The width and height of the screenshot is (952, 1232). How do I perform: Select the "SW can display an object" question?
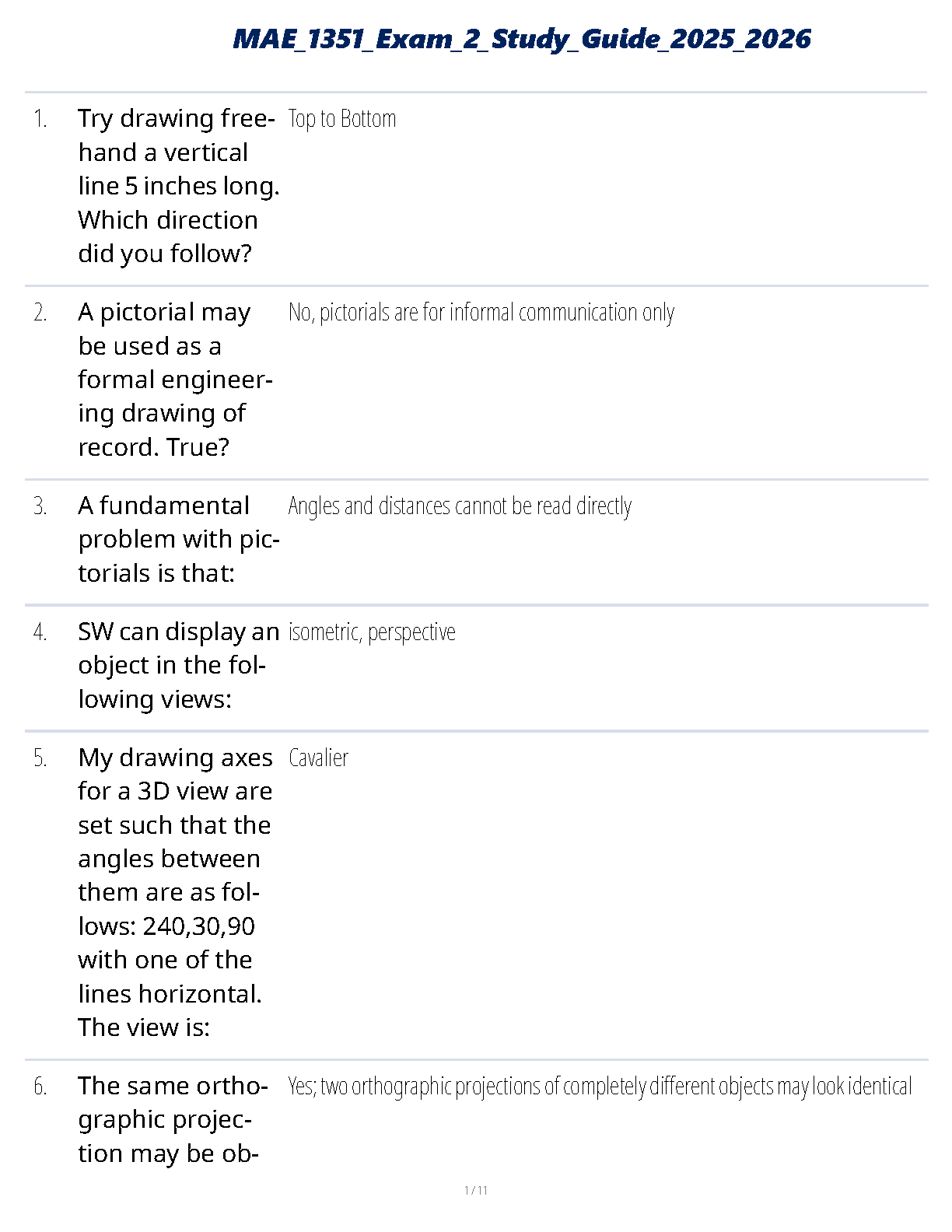point(178,665)
